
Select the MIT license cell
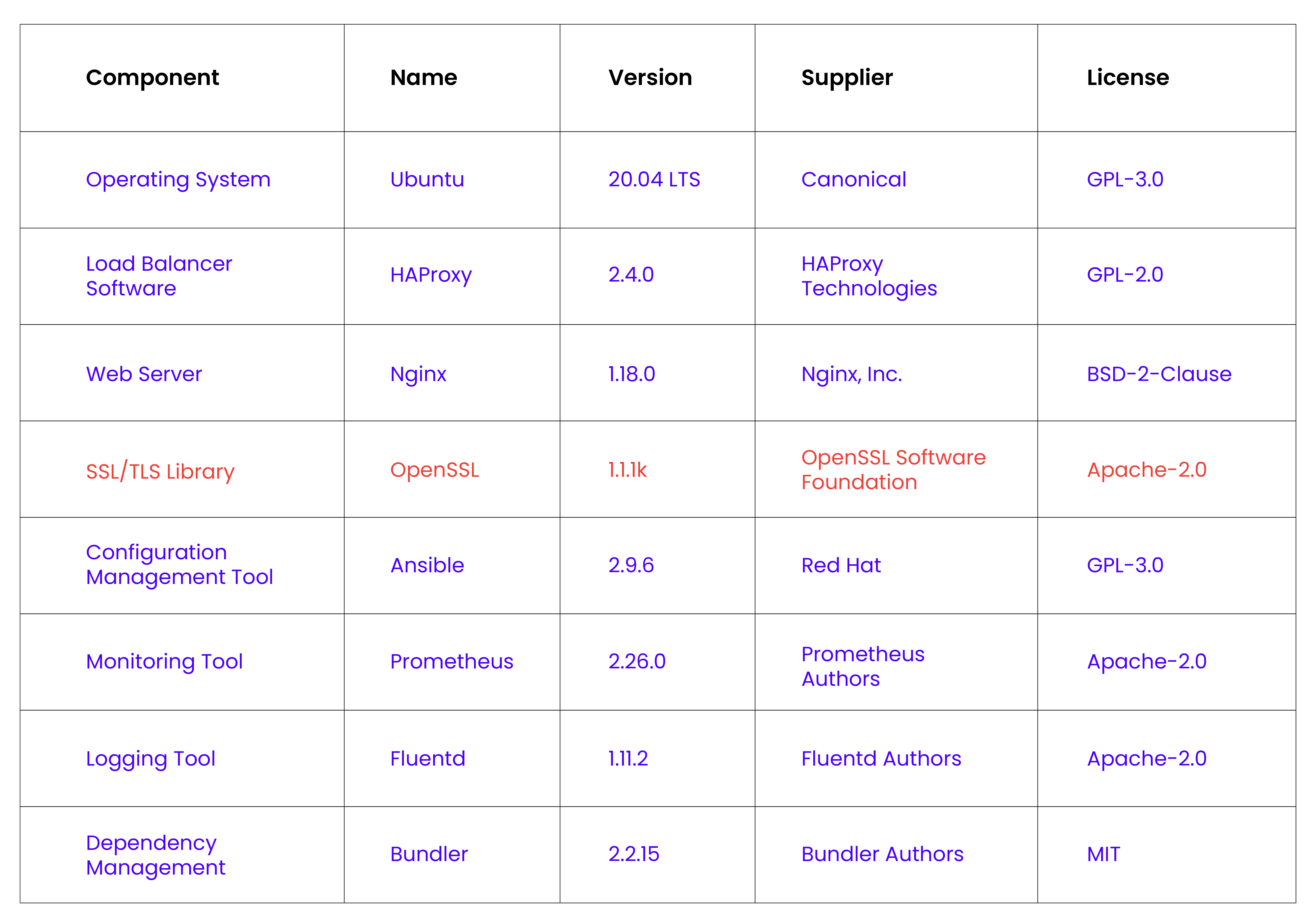[1103, 855]
